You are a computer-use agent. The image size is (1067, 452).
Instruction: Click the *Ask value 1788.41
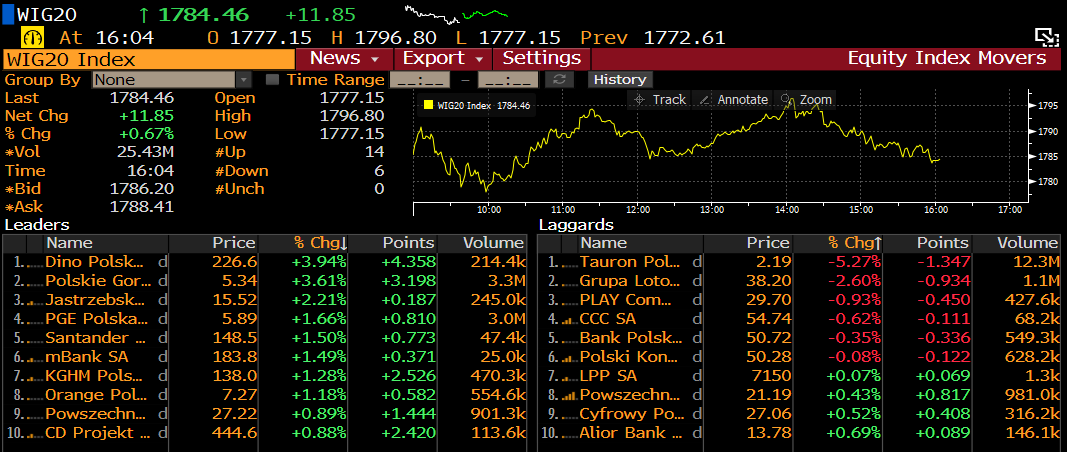pos(142,207)
